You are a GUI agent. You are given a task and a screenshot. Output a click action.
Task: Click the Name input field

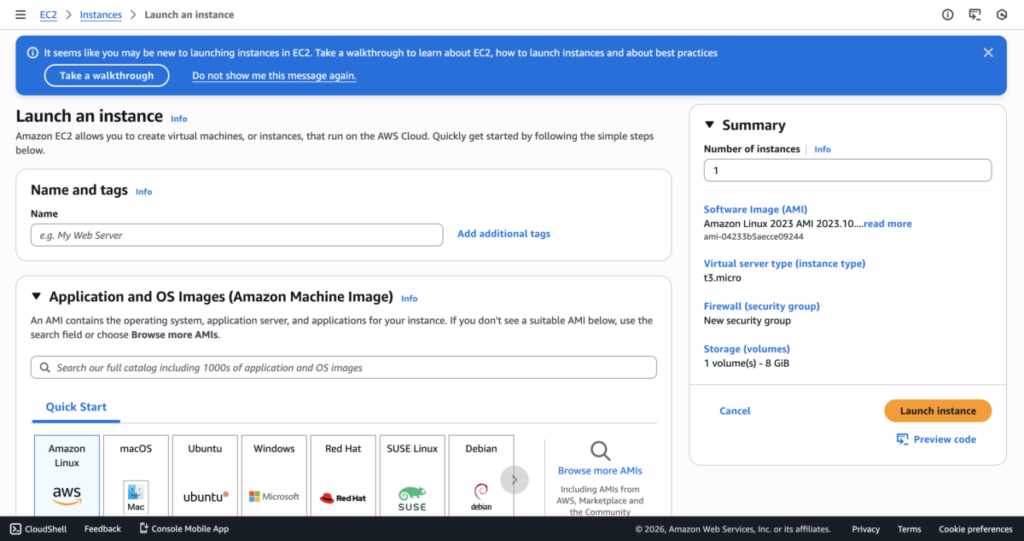[236, 235]
